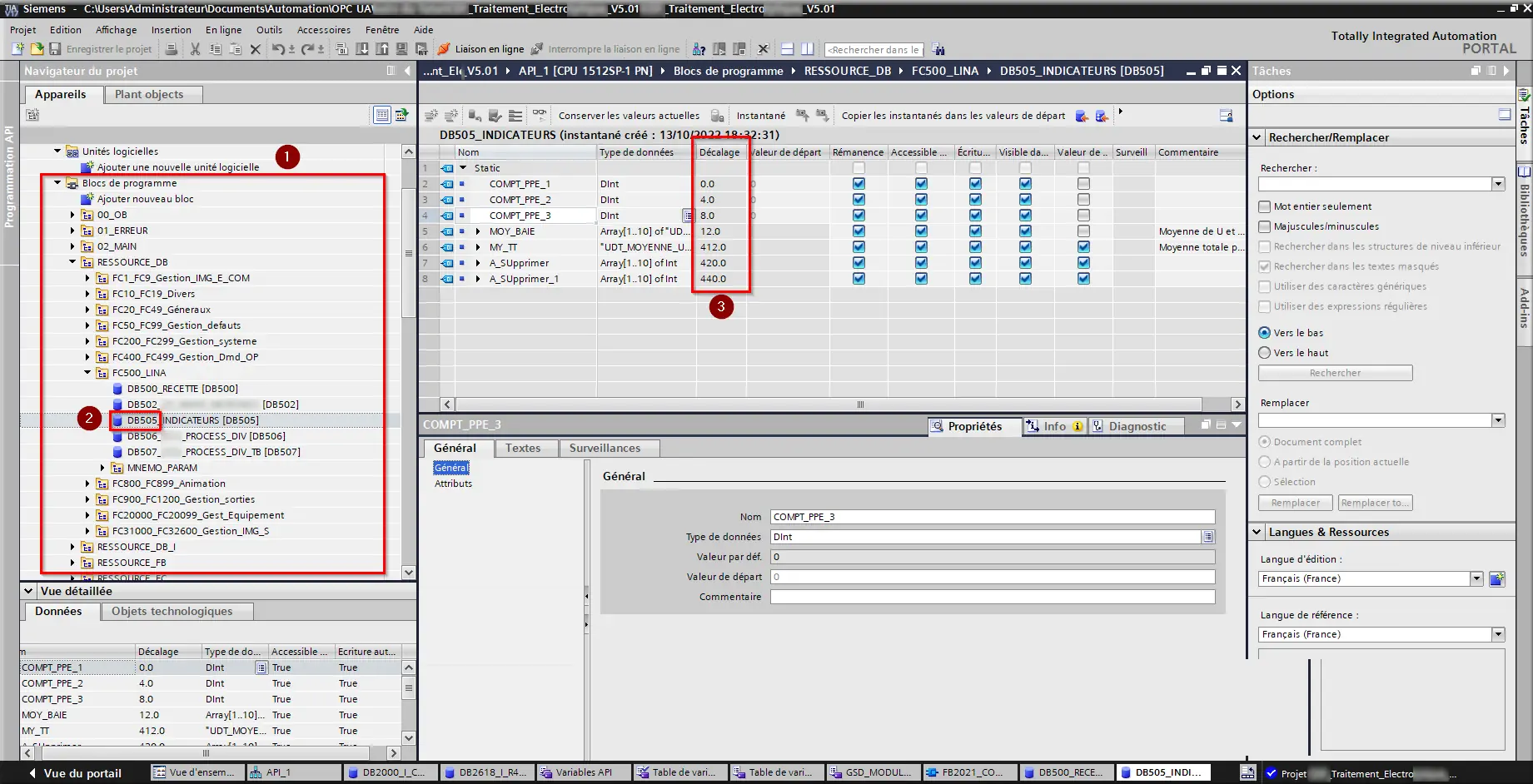
Task: Click the Nom field containing COMPT_PPE_3
Action: point(993,517)
